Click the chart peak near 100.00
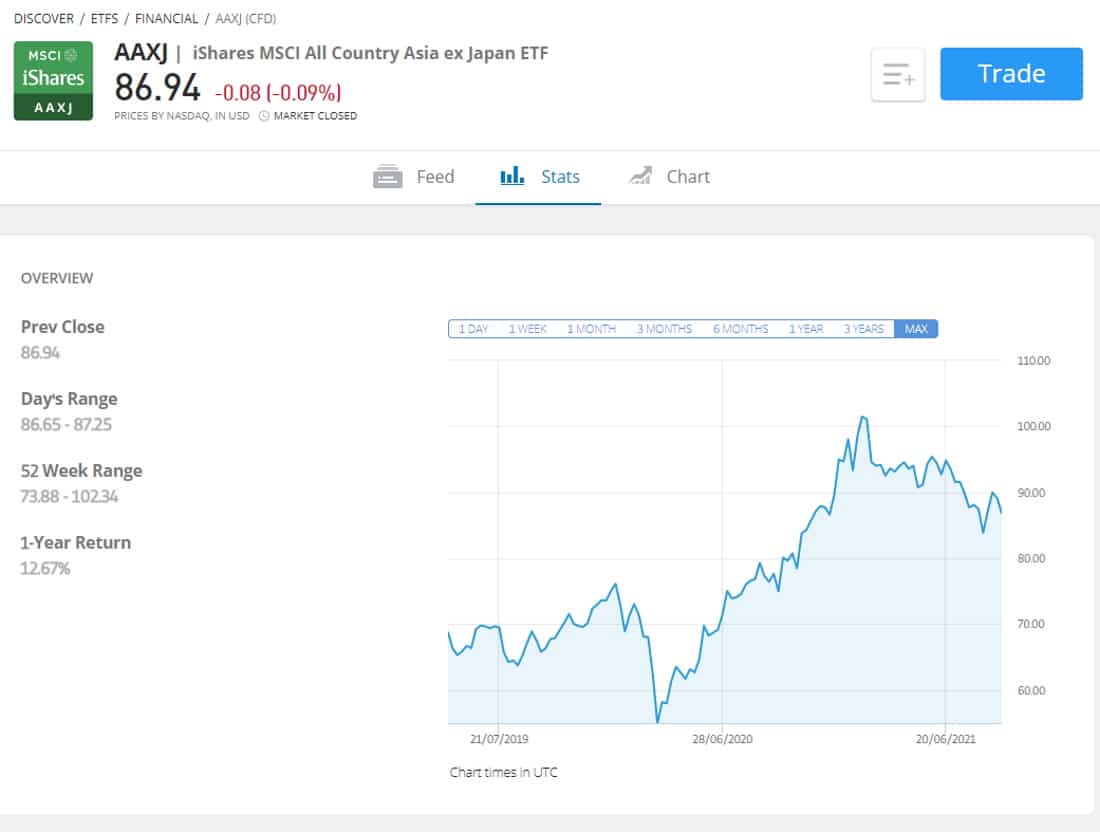1100x832 pixels. [x=864, y=417]
